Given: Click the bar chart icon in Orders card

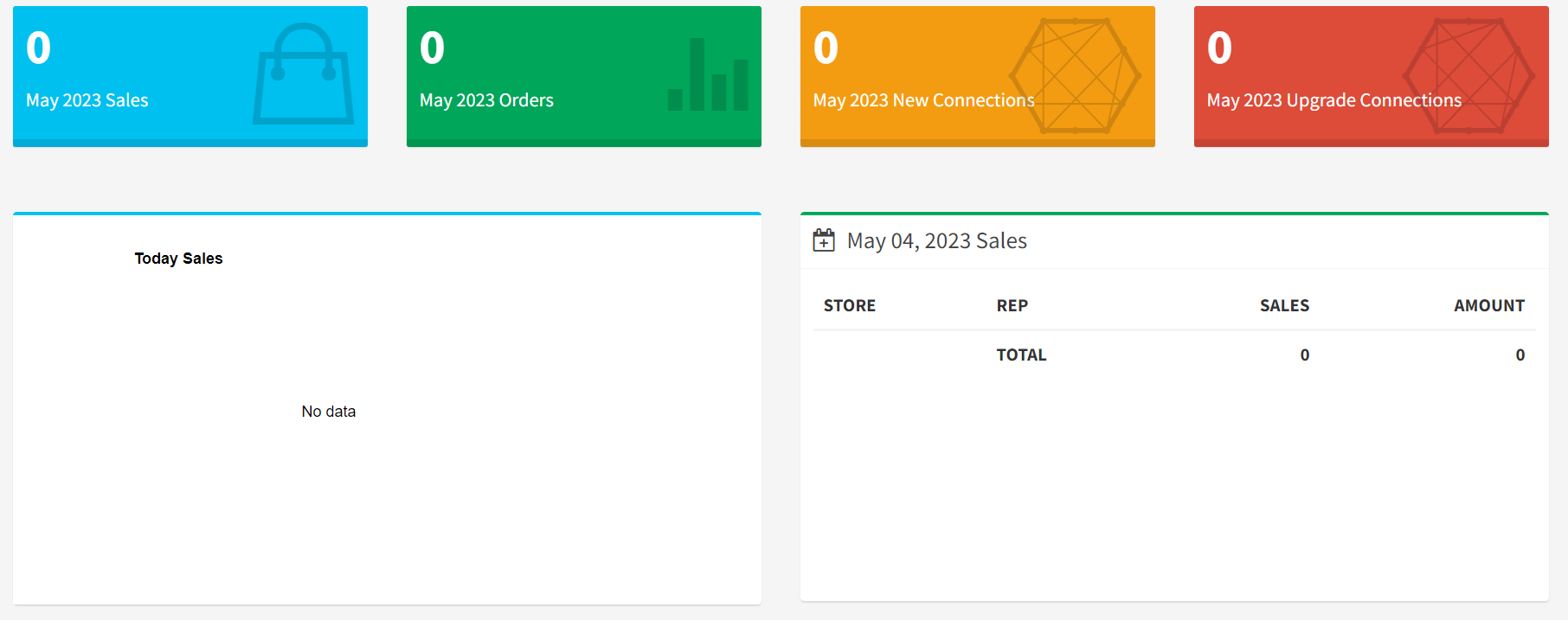Looking at the screenshot, I should tap(708, 75).
